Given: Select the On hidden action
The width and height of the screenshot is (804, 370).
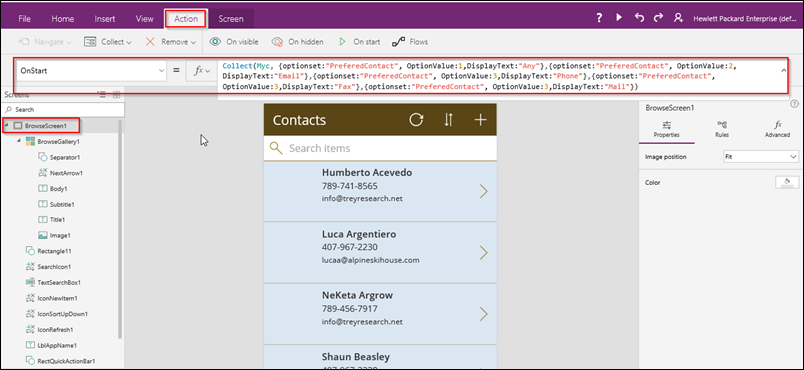Looking at the screenshot, I should pos(297,42).
